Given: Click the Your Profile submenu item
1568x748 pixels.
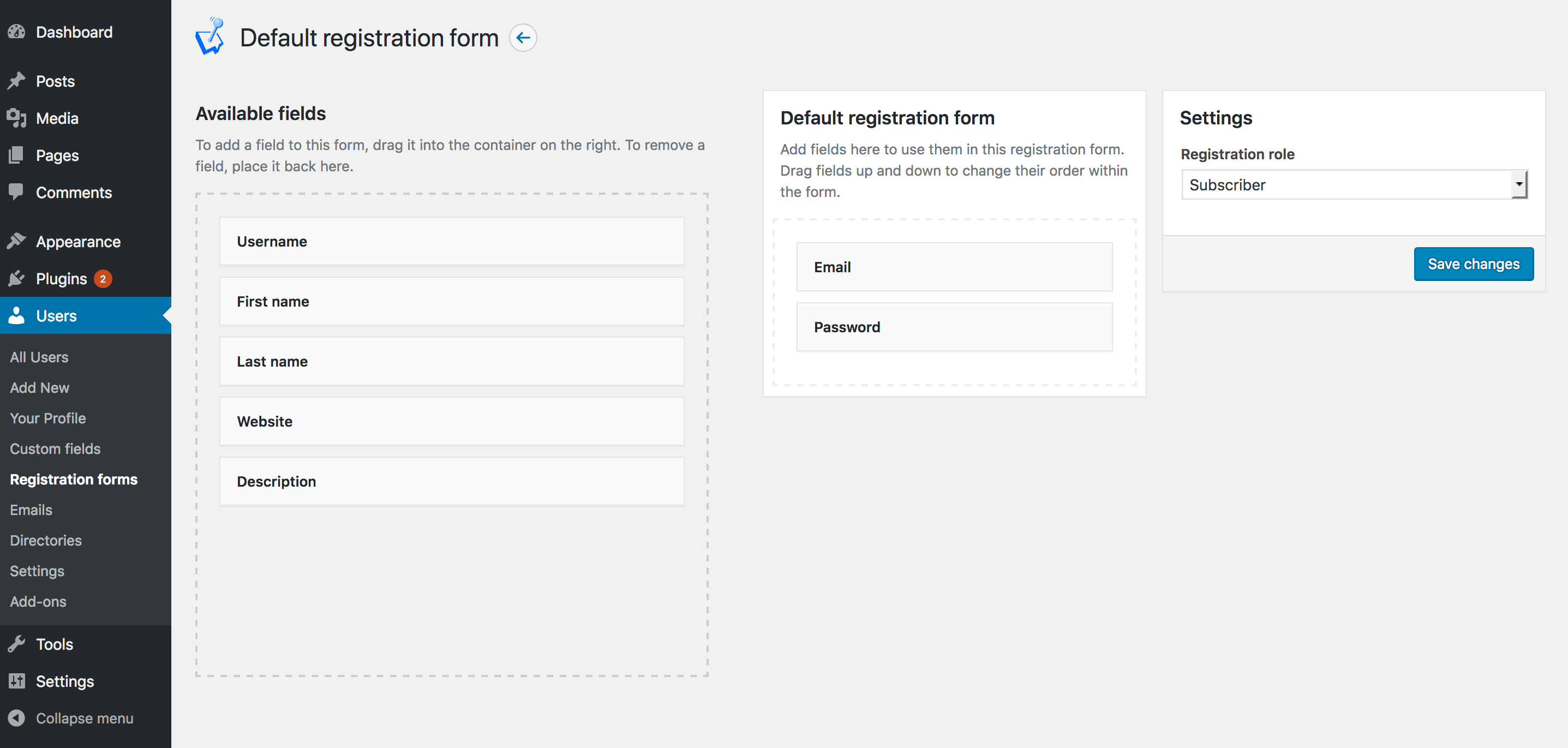Looking at the screenshot, I should coord(47,417).
